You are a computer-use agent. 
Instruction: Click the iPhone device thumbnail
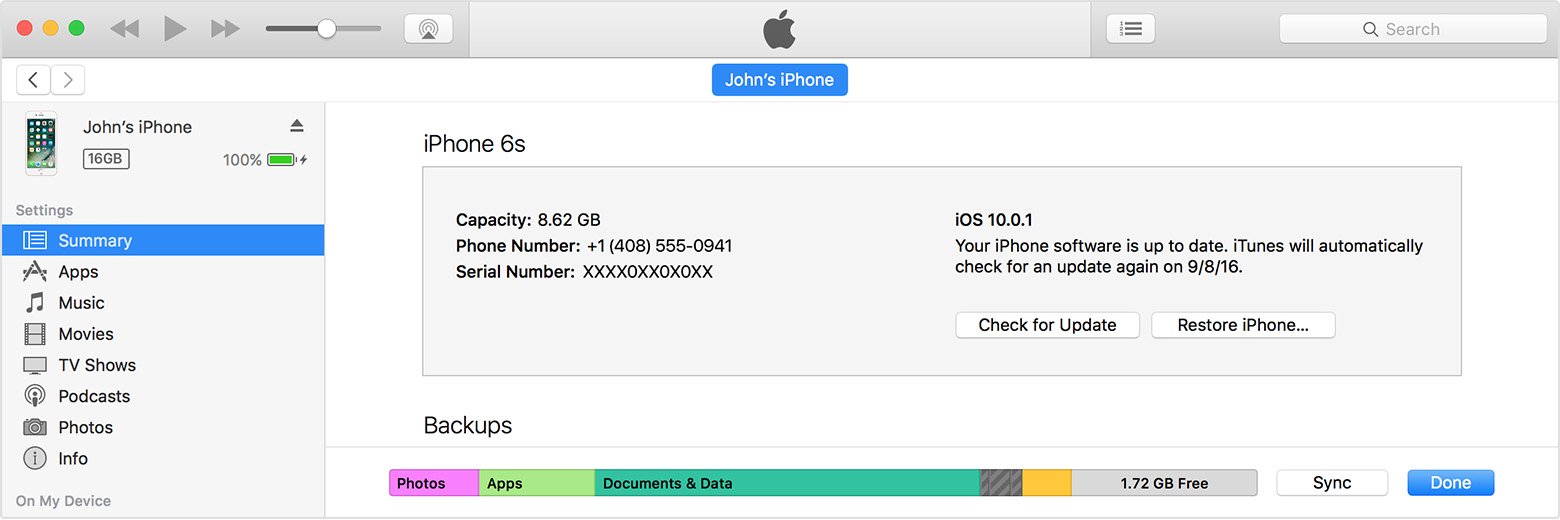(x=41, y=143)
